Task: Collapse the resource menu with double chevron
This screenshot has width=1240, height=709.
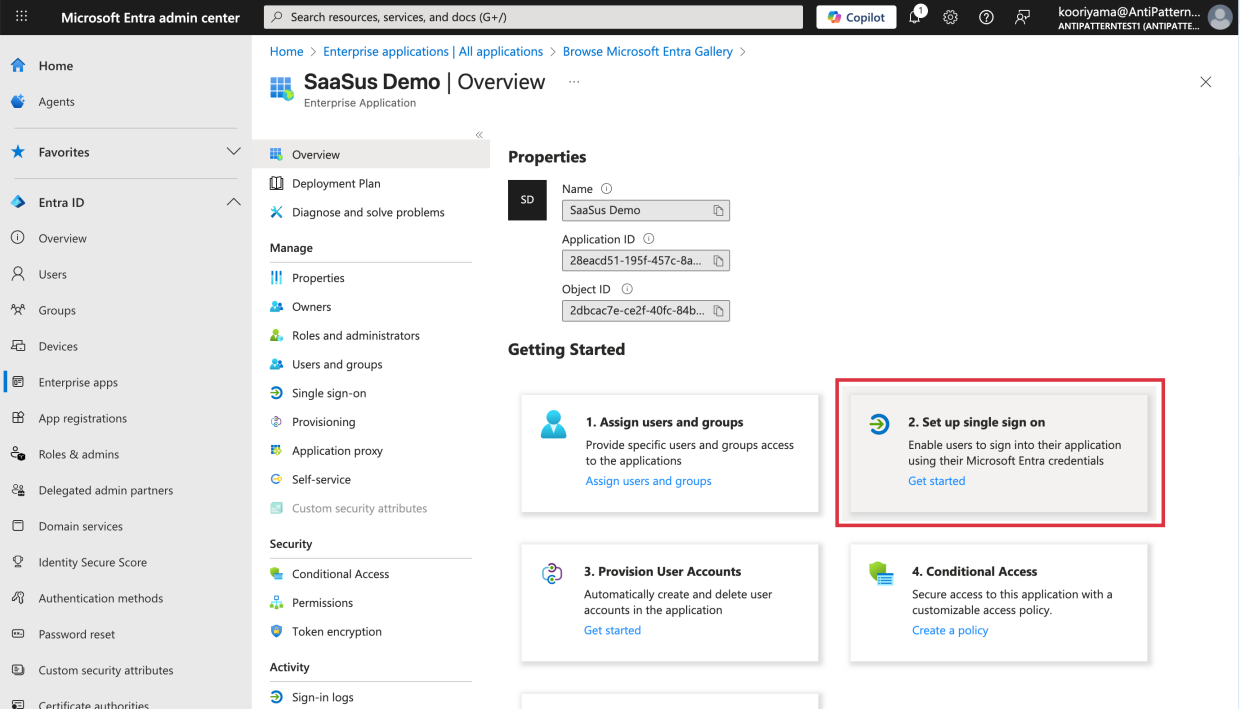Action: 479,134
